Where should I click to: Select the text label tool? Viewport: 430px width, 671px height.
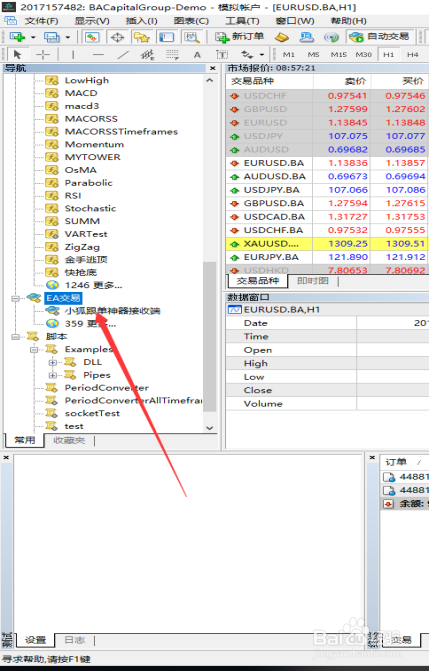point(222,54)
